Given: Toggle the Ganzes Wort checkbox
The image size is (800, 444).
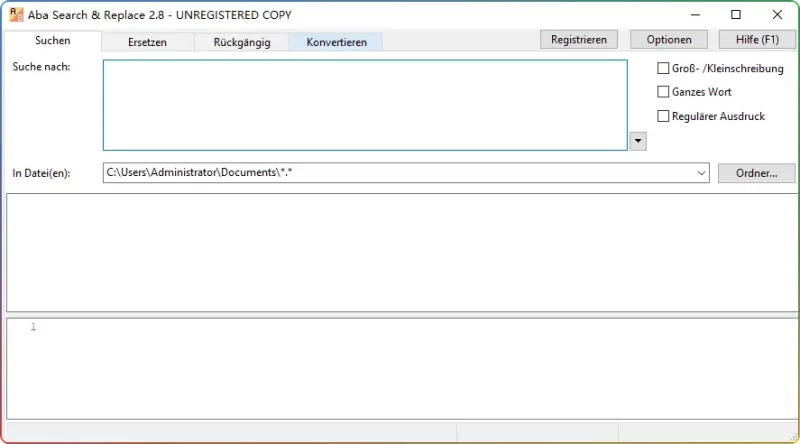Looking at the screenshot, I should coord(663,92).
